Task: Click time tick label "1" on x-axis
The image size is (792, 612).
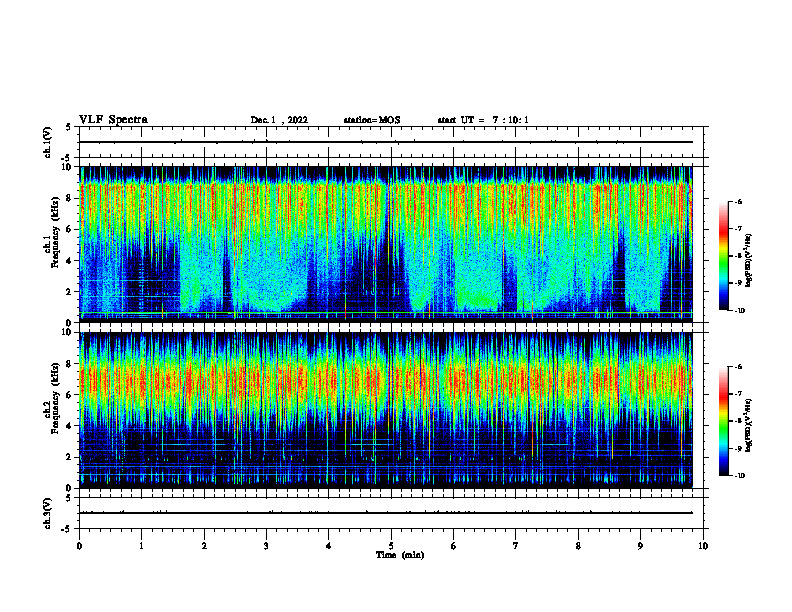Action: pyautogui.click(x=141, y=546)
